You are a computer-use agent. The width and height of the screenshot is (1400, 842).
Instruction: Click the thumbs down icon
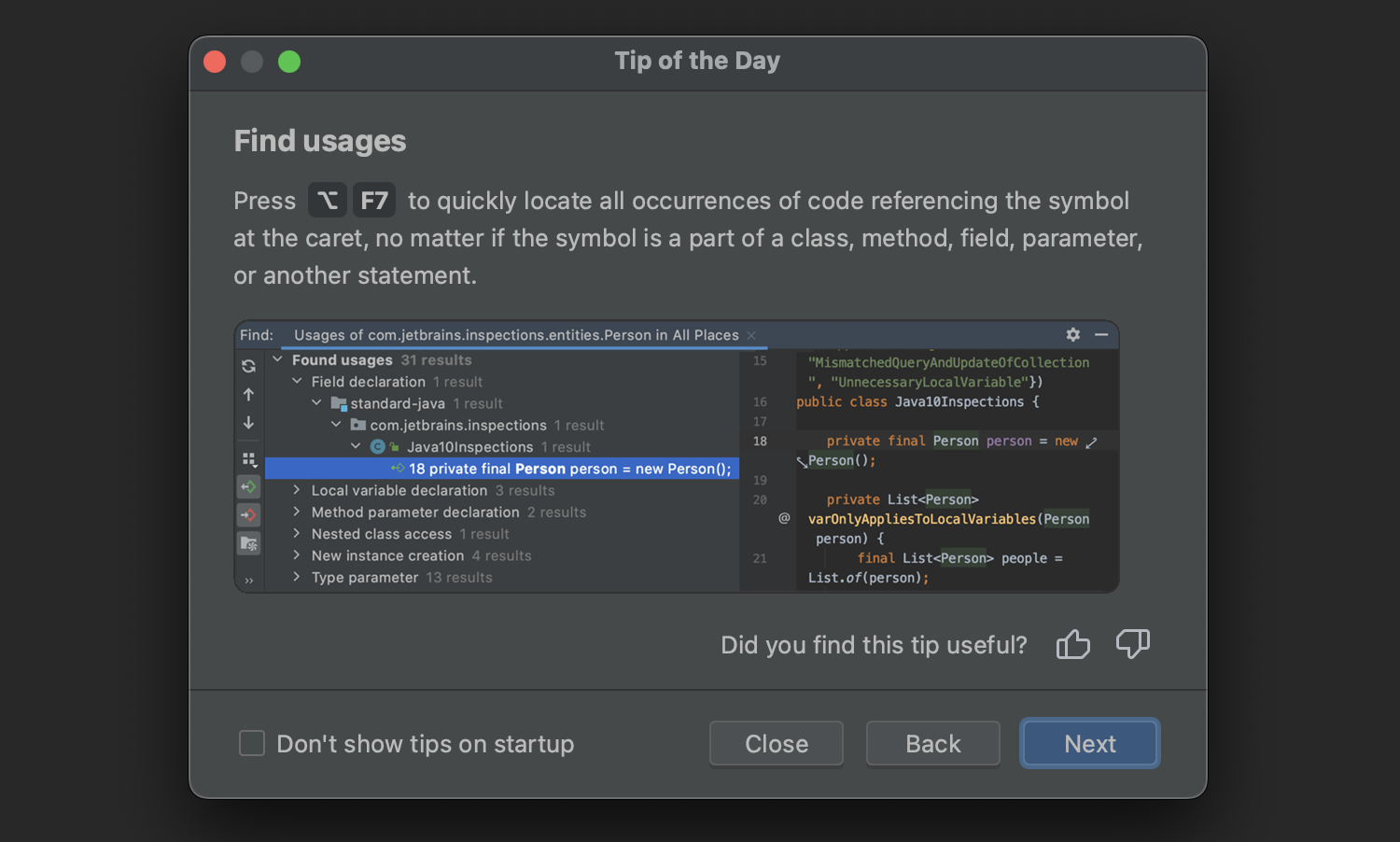[x=1132, y=644]
